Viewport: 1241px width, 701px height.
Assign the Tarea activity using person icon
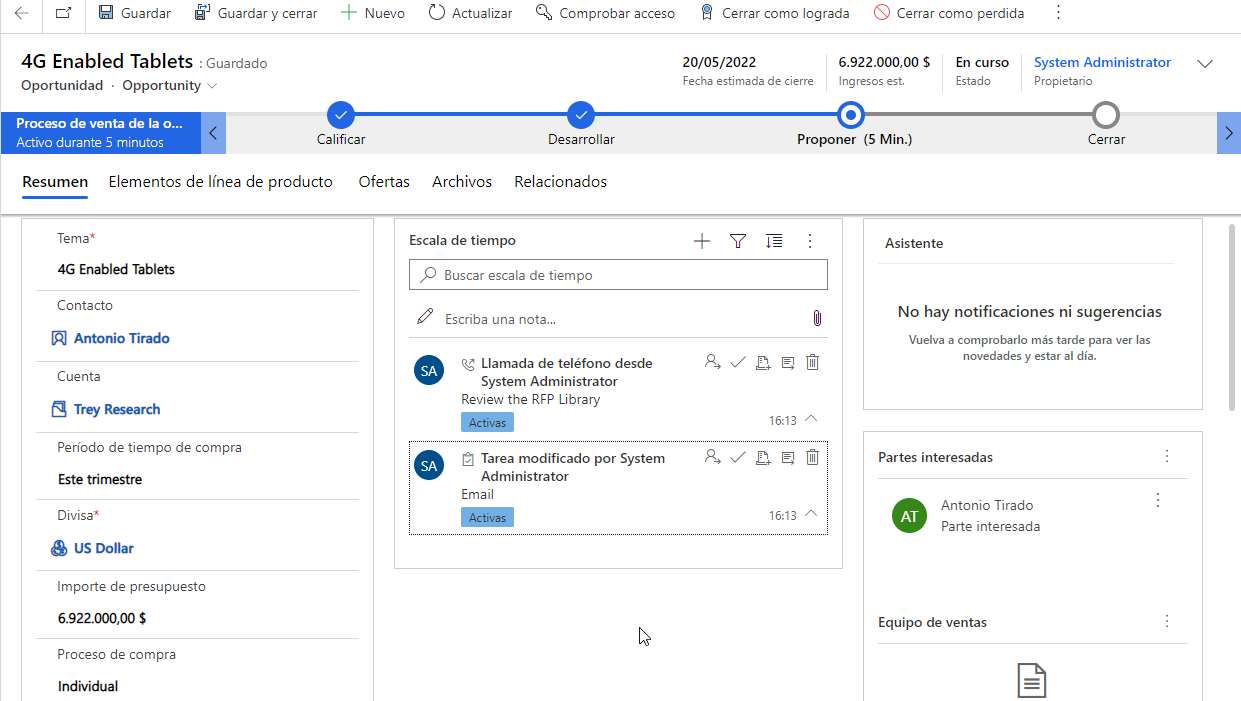[712, 457]
